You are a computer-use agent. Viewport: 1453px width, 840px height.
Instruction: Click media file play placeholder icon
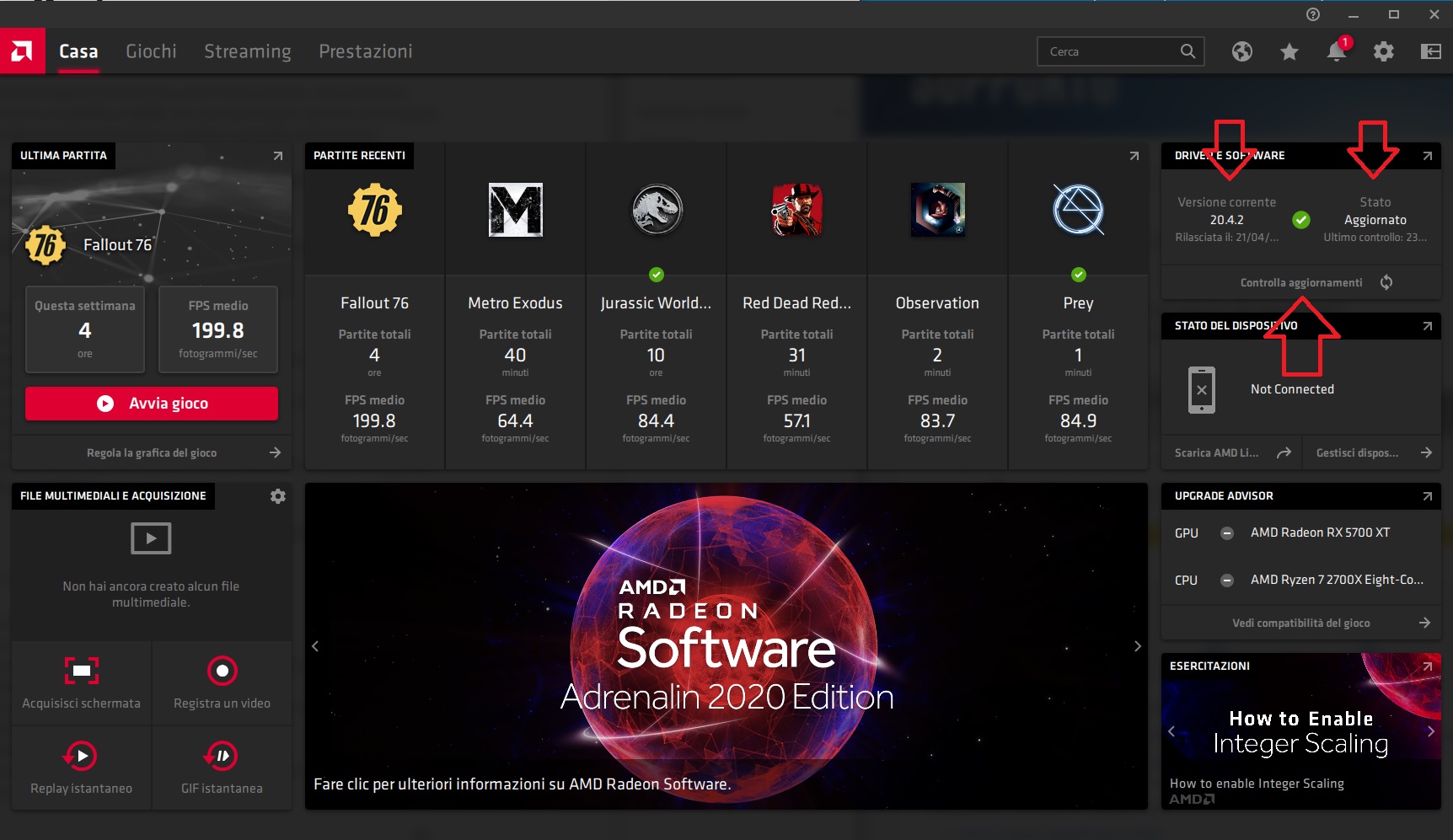click(x=151, y=538)
